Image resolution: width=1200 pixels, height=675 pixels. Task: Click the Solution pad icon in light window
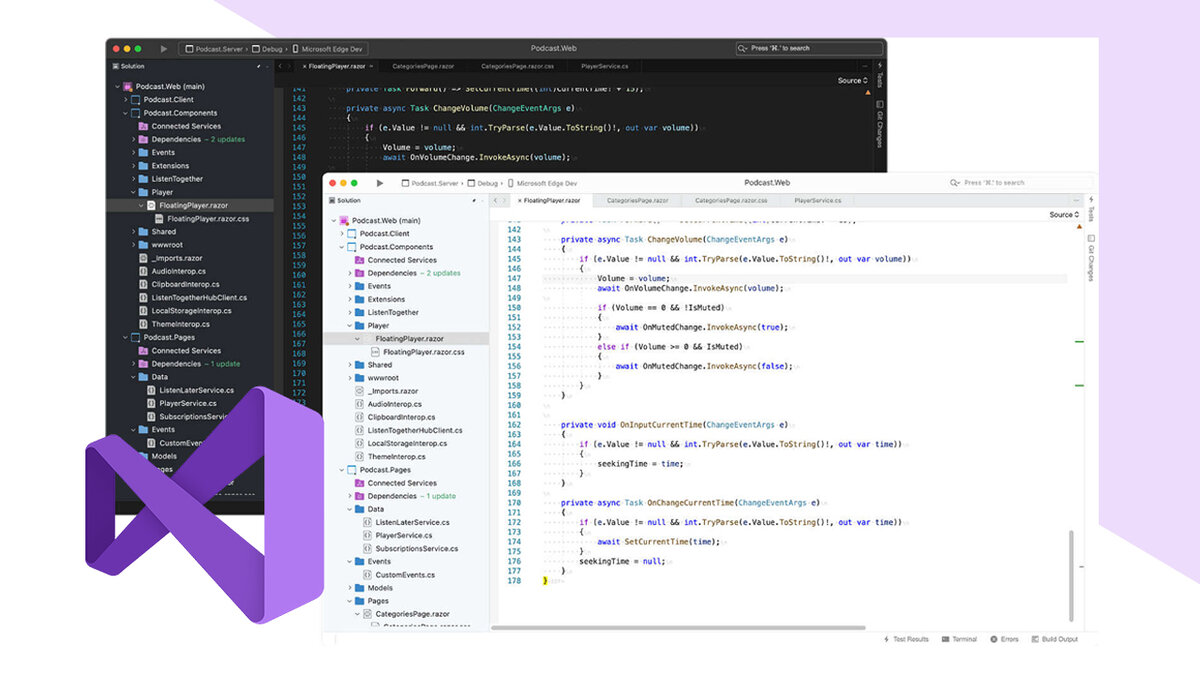coord(331,200)
